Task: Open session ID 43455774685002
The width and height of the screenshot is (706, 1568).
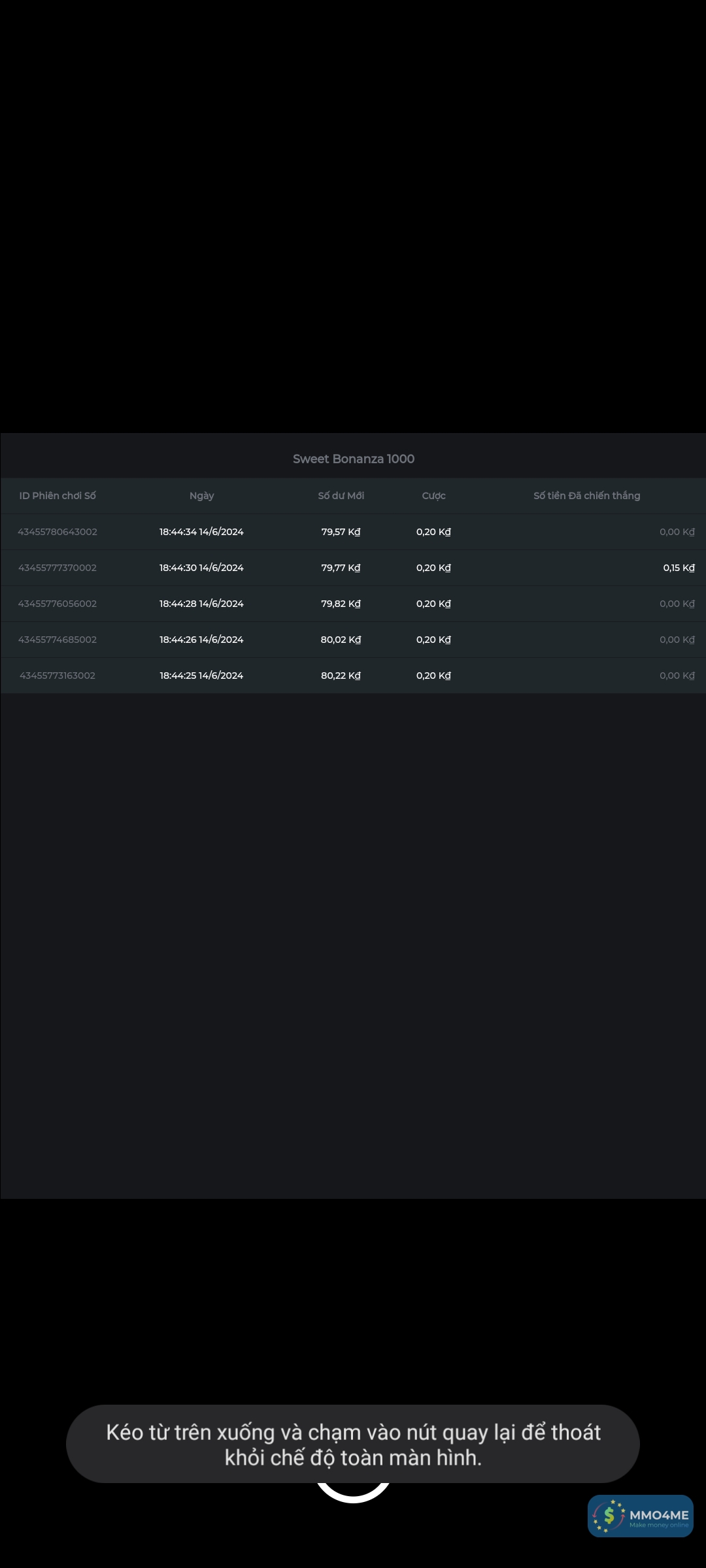Action: pyautogui.click(x=58, y=640)
